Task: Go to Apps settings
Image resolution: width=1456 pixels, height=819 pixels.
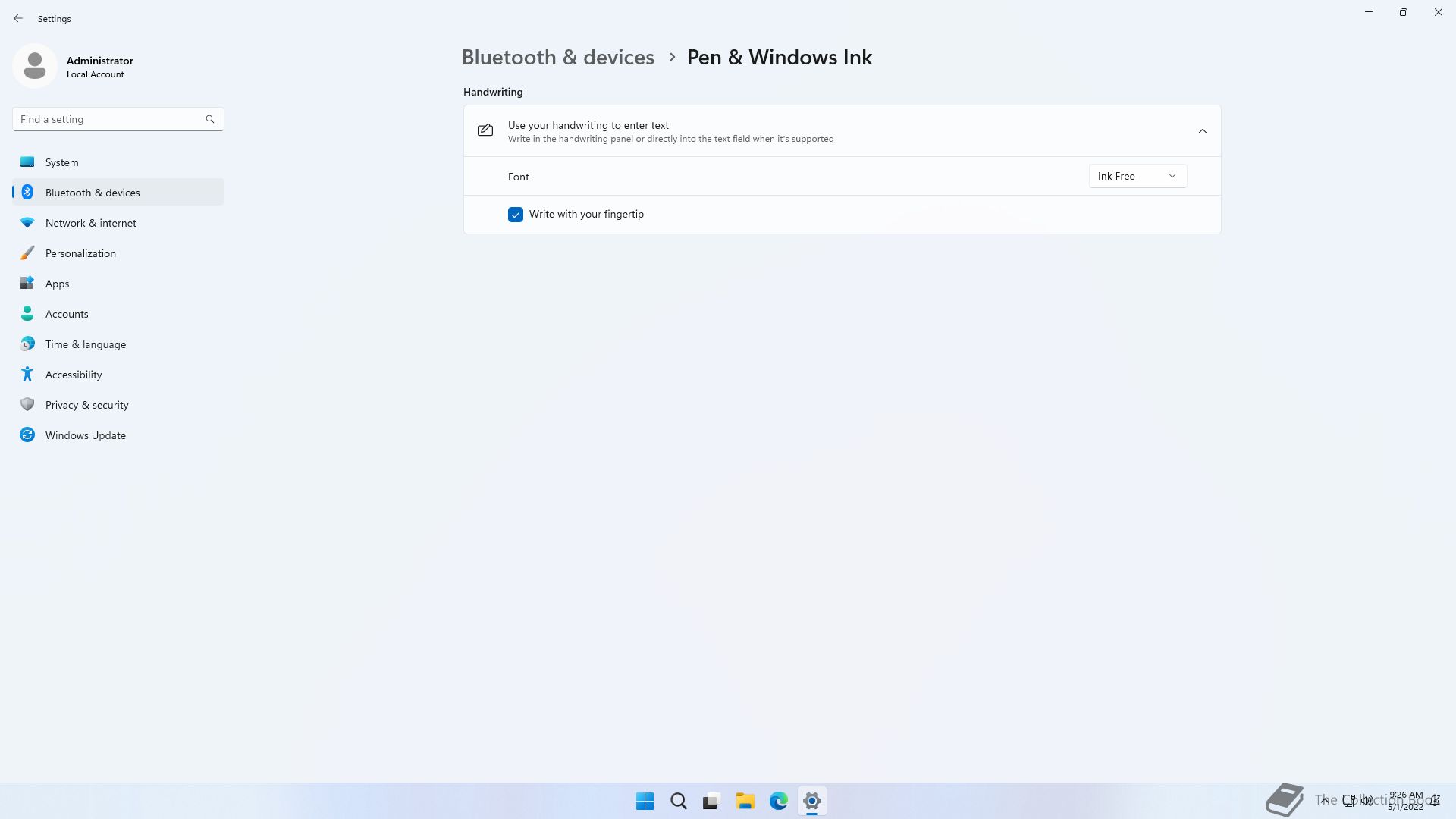Action: 57,284
